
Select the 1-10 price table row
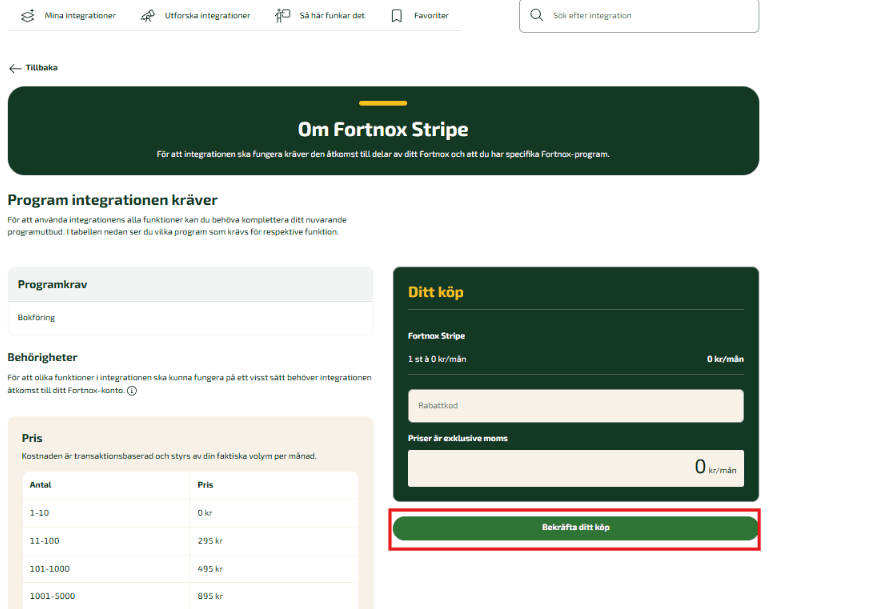(190, 513)
